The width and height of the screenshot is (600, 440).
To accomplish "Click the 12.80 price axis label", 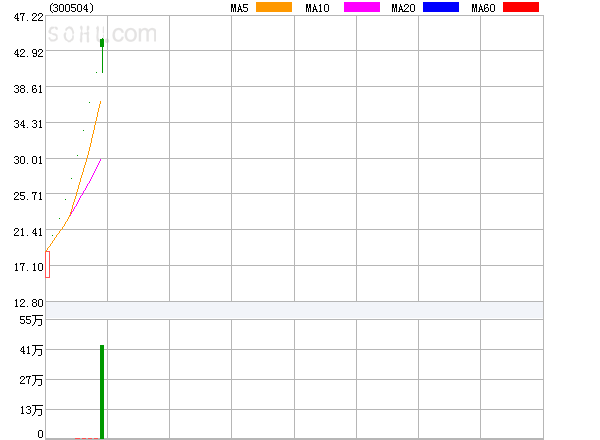I will coord(28,303).
